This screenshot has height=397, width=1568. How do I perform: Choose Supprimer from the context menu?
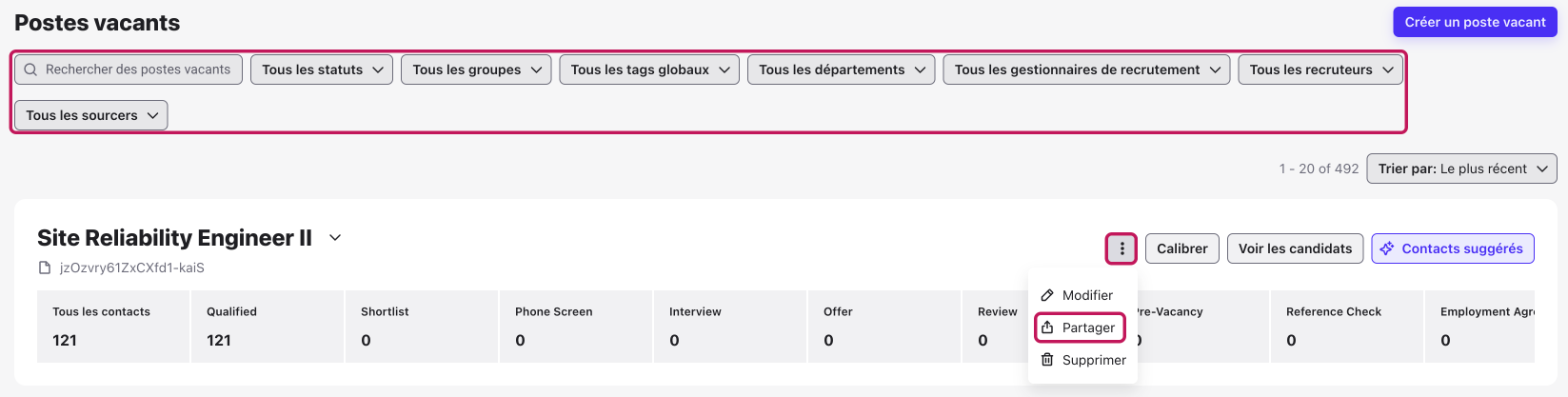[x=1082, y=360]
